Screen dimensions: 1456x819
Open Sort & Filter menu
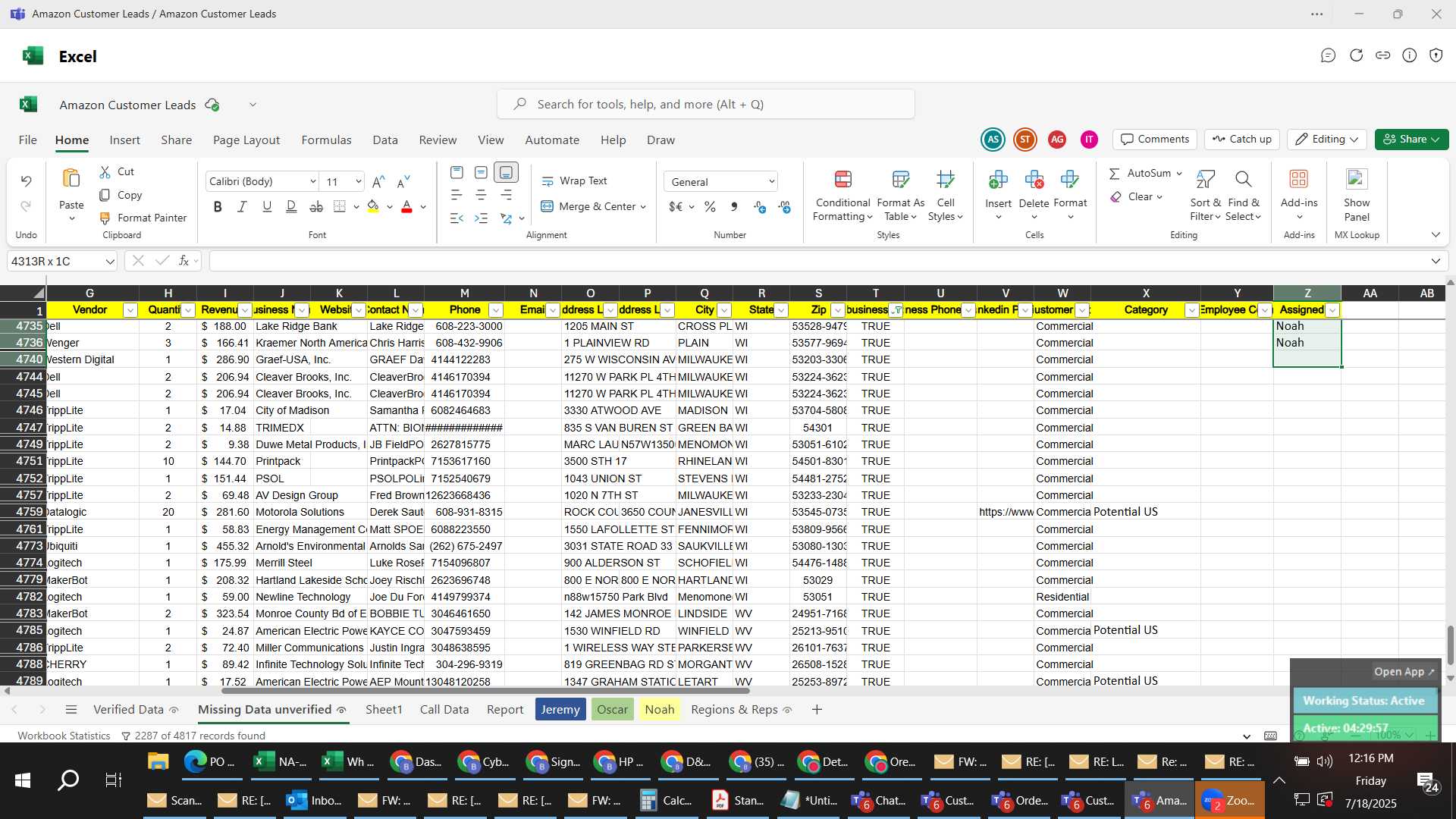[x=1205, y=196]
